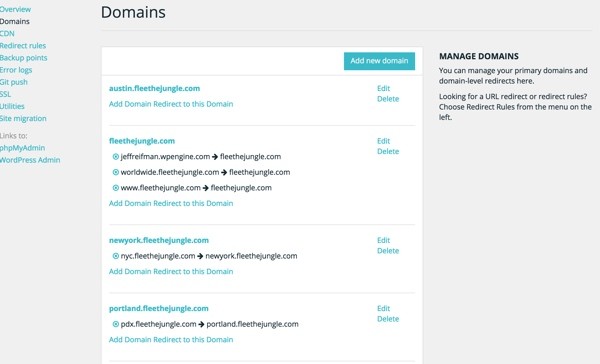The height and width of the screenshot is (364, 600).
Task: Edit austin.fleethejungle.com domain
Action: 383,88
